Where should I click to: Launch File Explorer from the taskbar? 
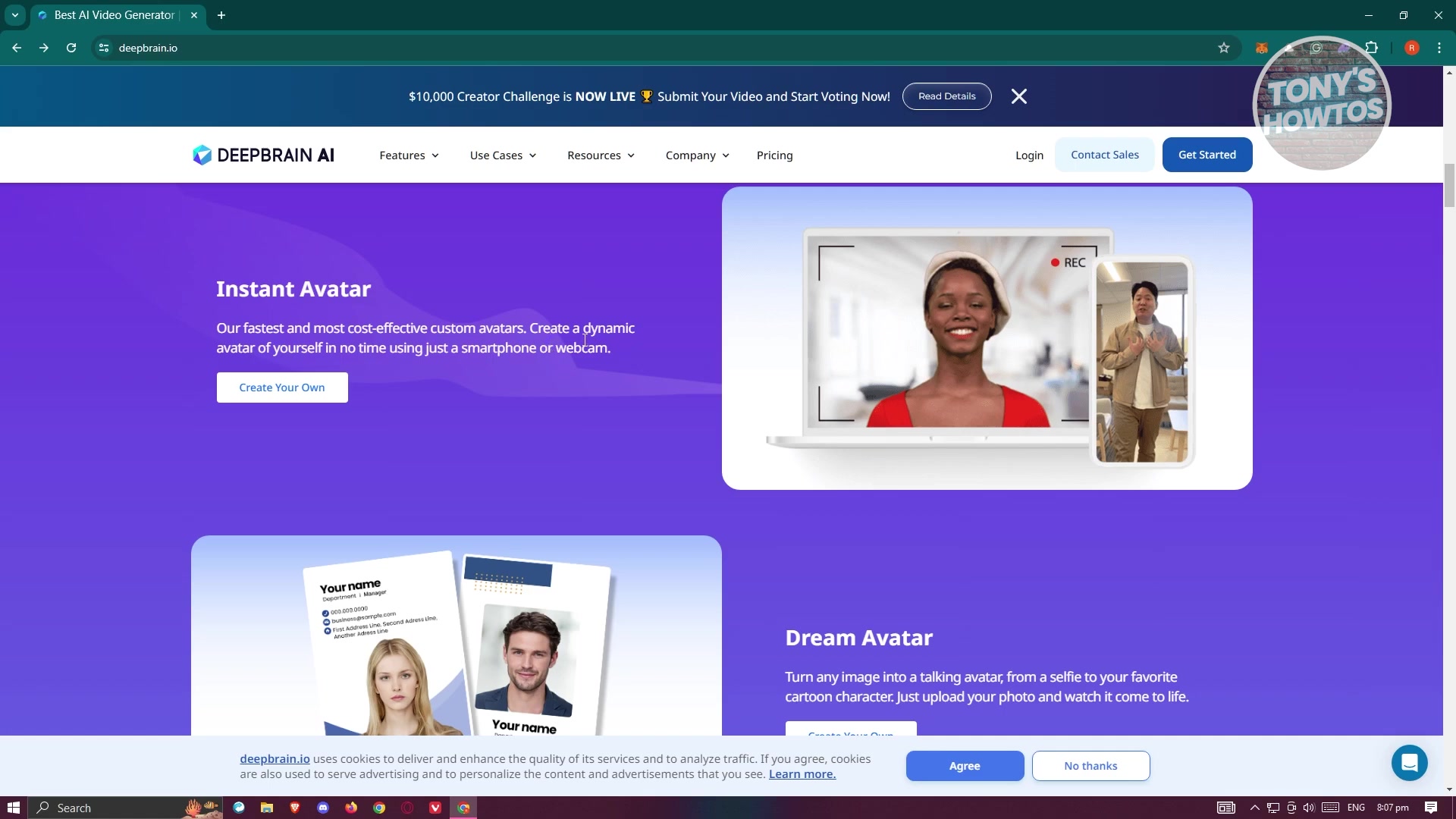267,808
